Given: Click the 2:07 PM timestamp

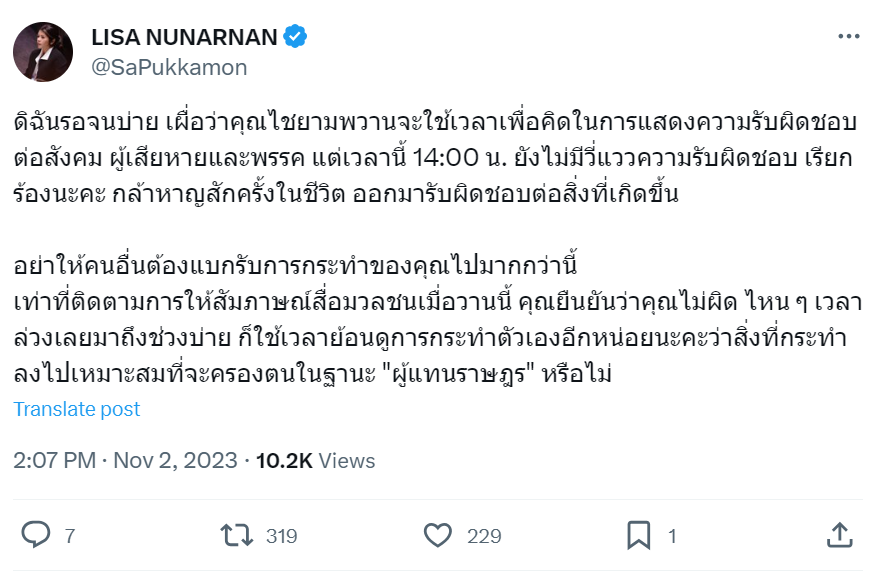Looking at the screenshot, I should click(x=55, y=461).
